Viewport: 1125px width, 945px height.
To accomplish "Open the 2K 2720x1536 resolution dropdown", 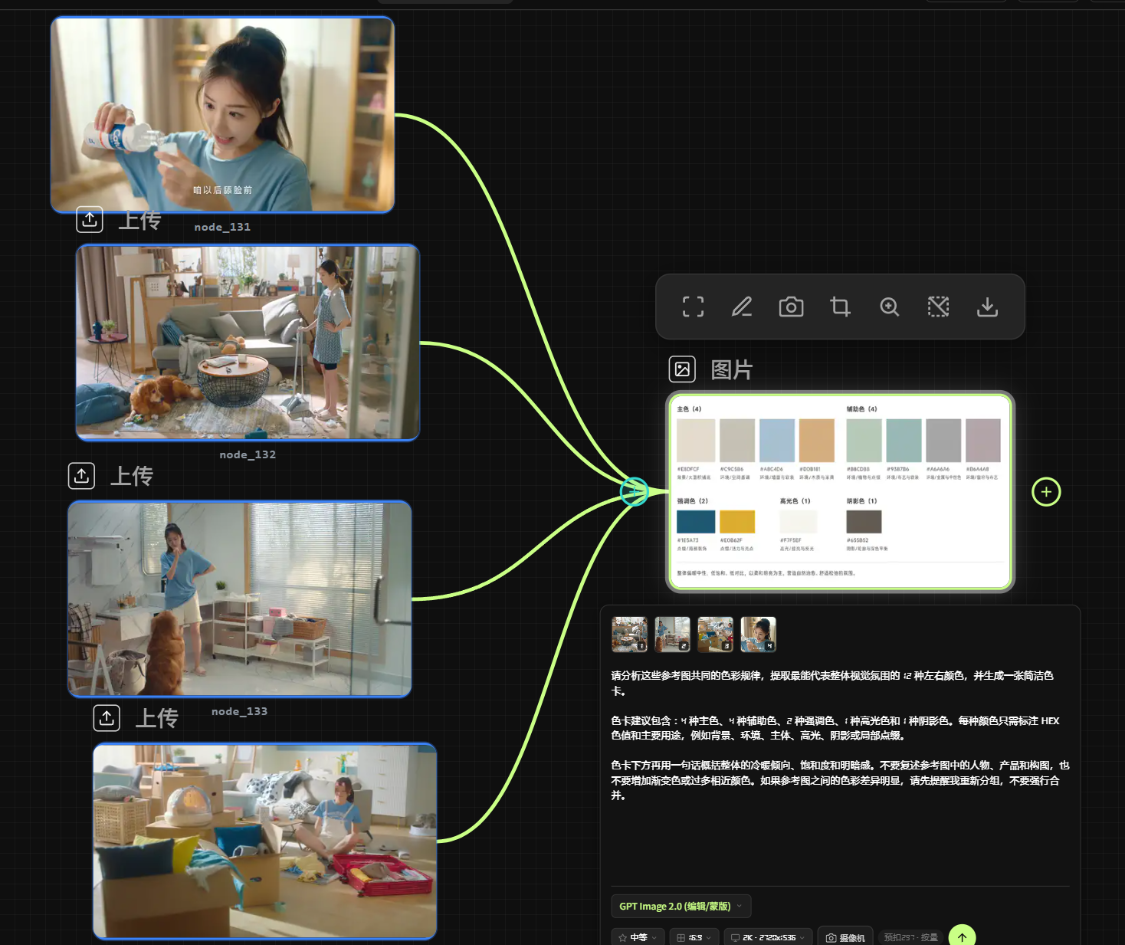I will tap(768, 937).
